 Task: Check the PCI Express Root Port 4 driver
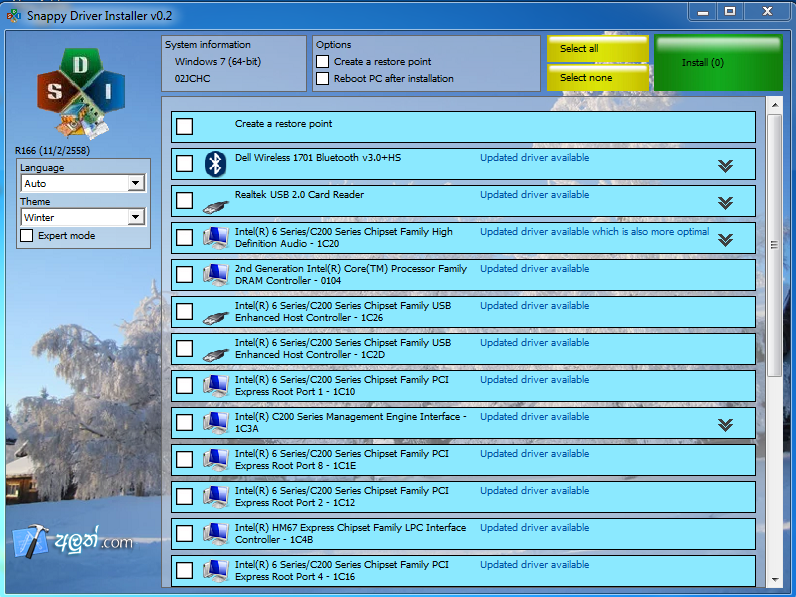pos(184,571)
